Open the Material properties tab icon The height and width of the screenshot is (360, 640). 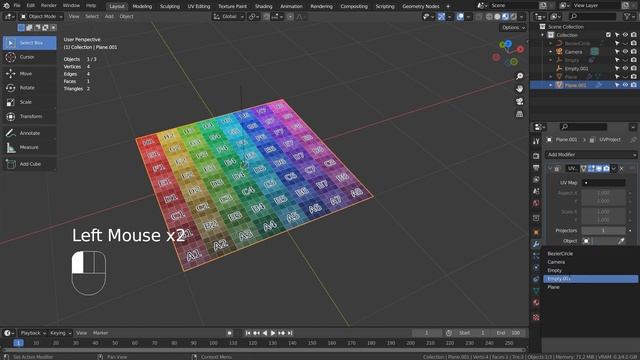(x=536, y=303)
